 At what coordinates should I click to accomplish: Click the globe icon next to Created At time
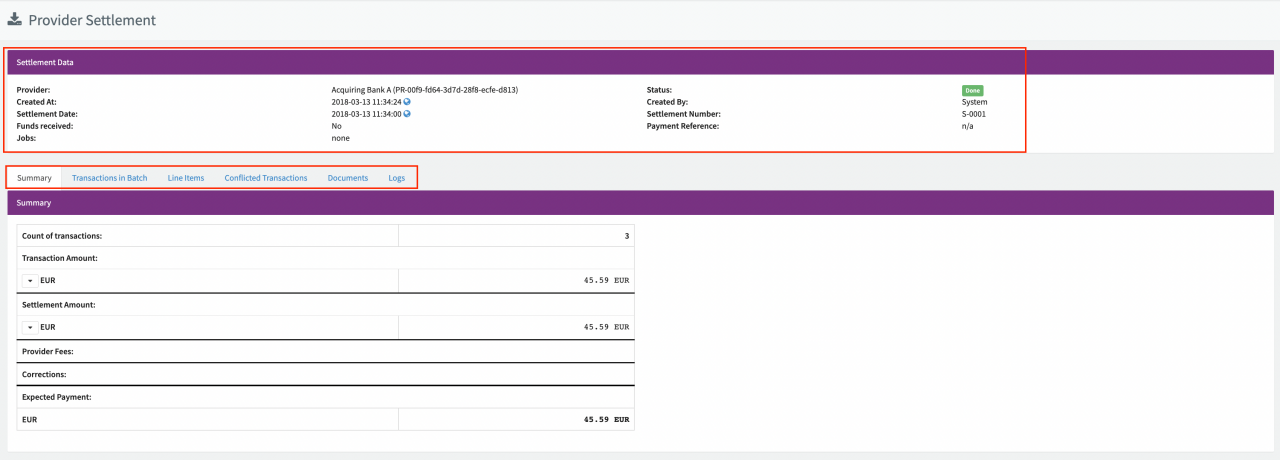tap(407, 102)
